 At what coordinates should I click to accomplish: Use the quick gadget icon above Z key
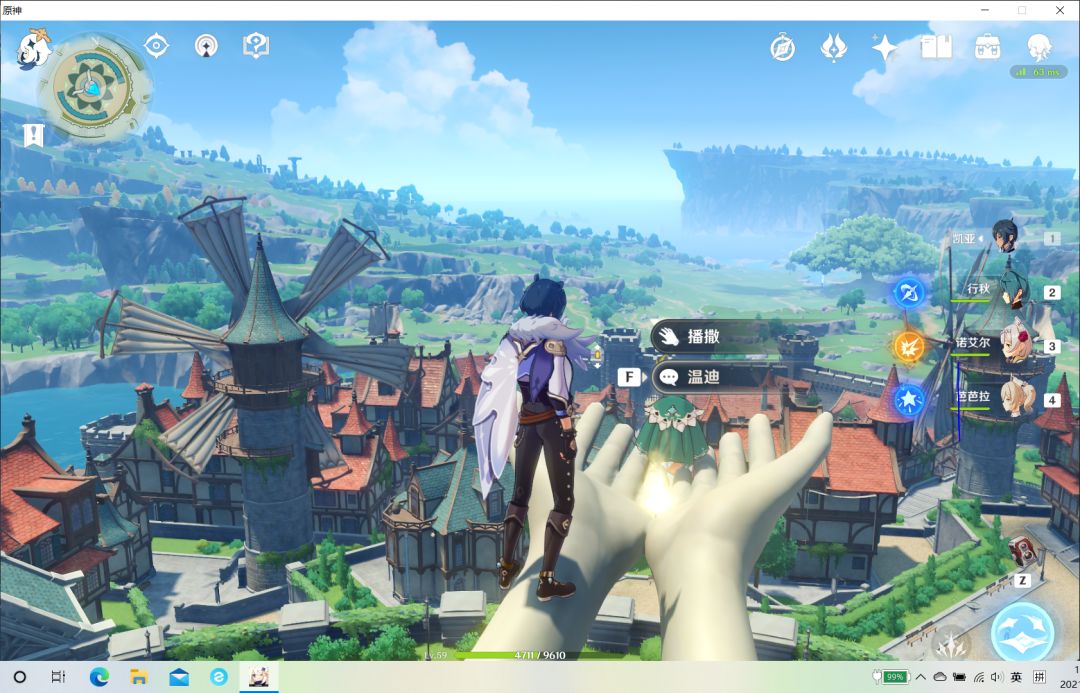pyautogui.click(x=1022, y=550)
